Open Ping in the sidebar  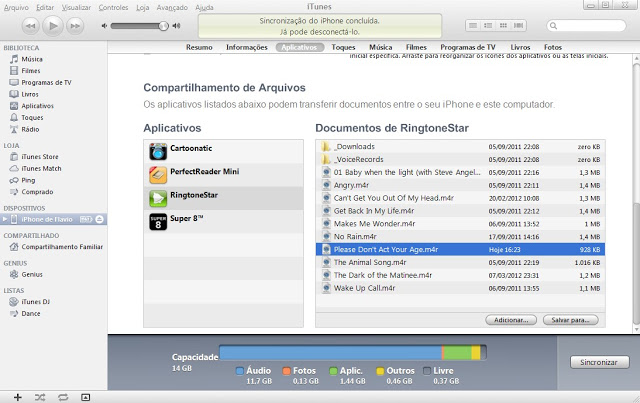[x=28, y=180]
